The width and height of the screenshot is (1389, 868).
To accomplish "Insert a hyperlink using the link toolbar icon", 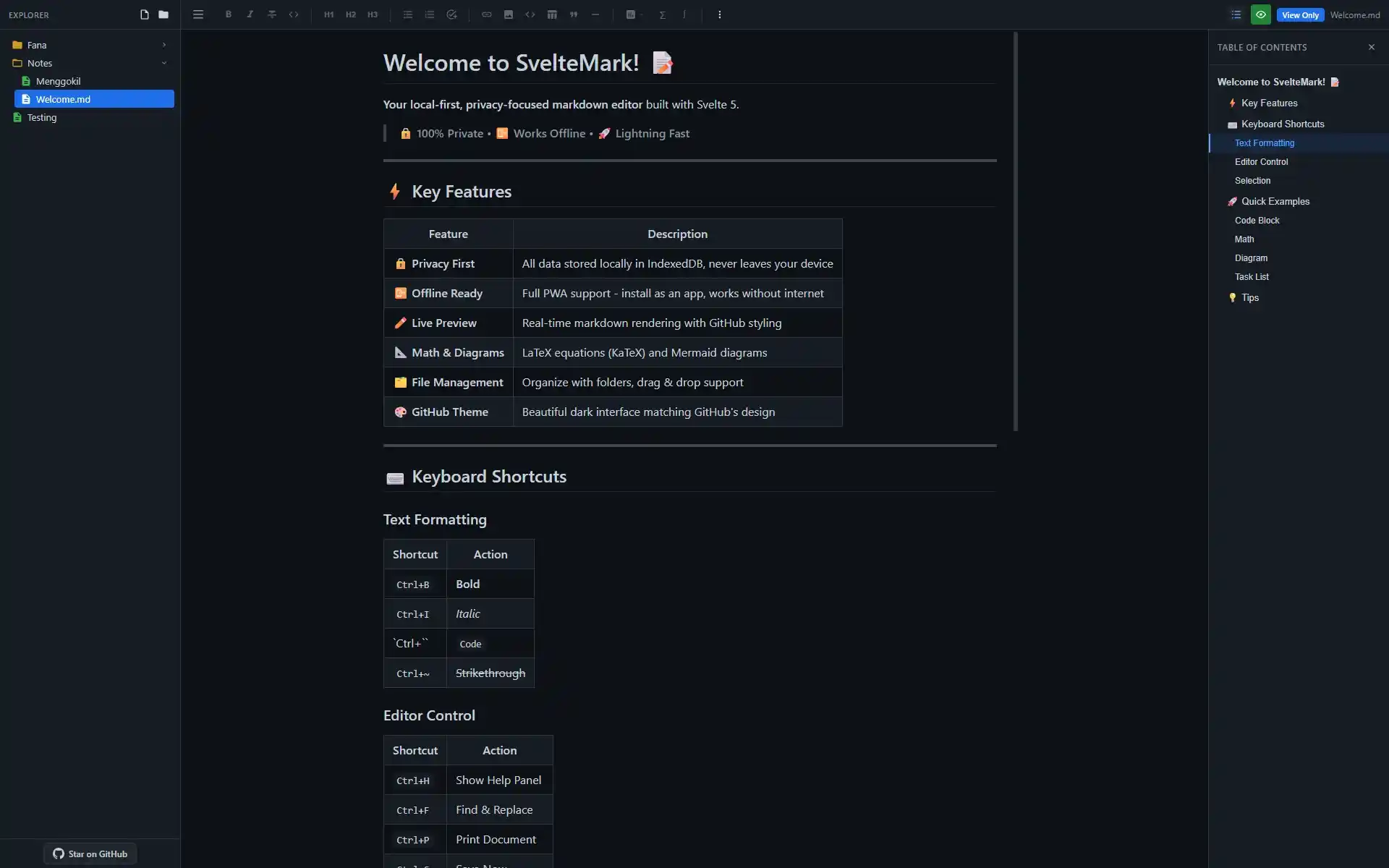I will (x=487, y=14).
